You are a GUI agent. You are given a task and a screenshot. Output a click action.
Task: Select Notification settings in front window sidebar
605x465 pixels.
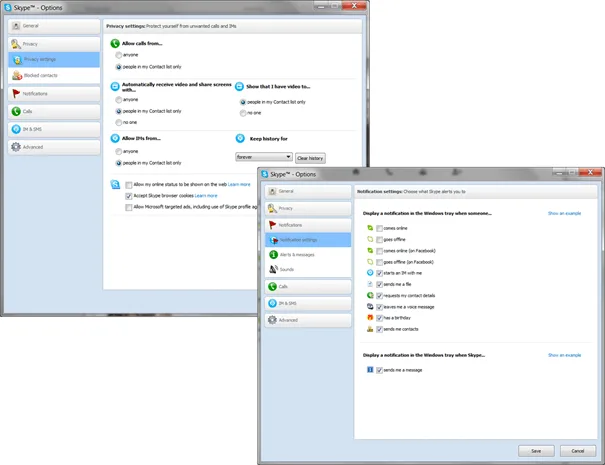tap(308, 240)
